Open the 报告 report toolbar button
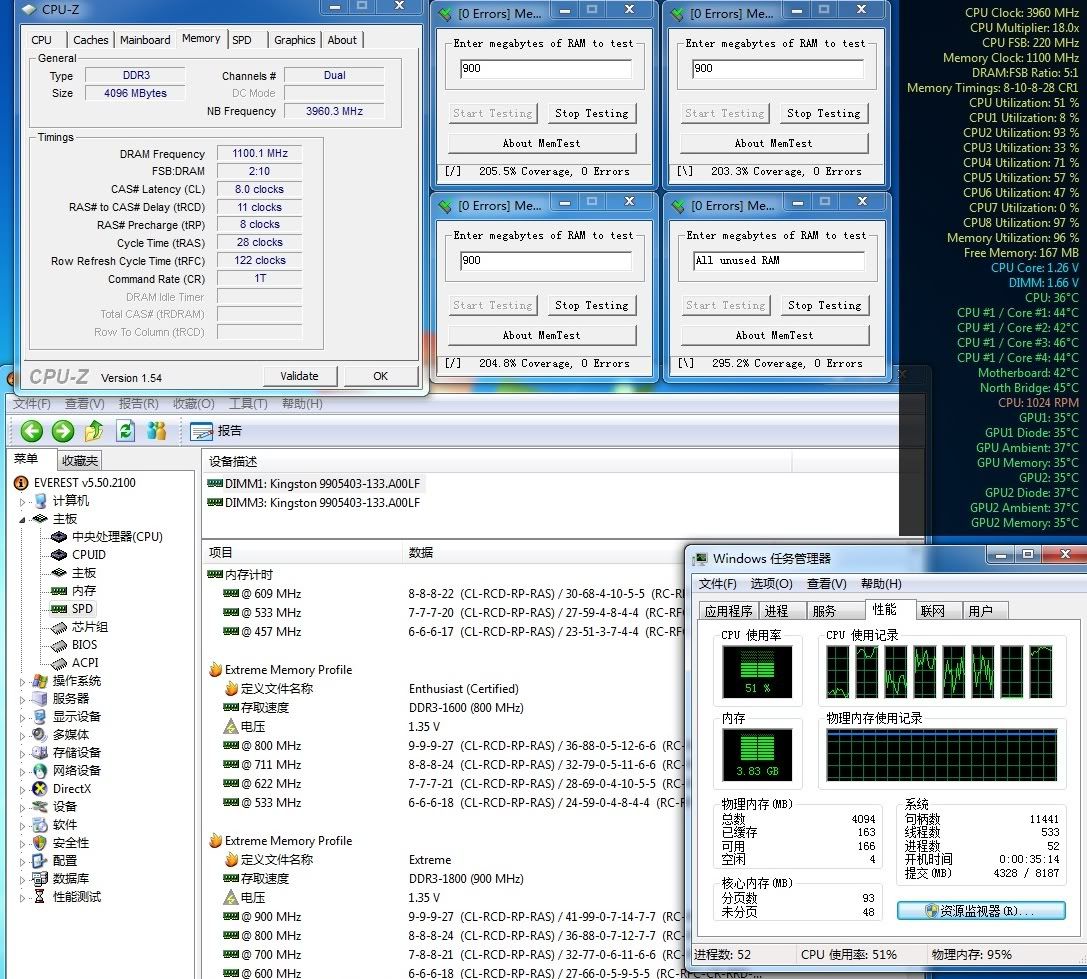 pyautogui.click(x=216, y=431)
